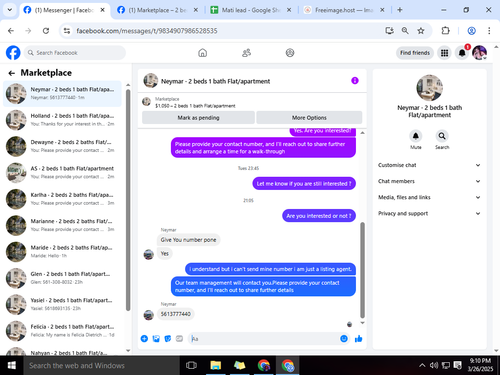Open the Facebook Home icon

(202, 53)
